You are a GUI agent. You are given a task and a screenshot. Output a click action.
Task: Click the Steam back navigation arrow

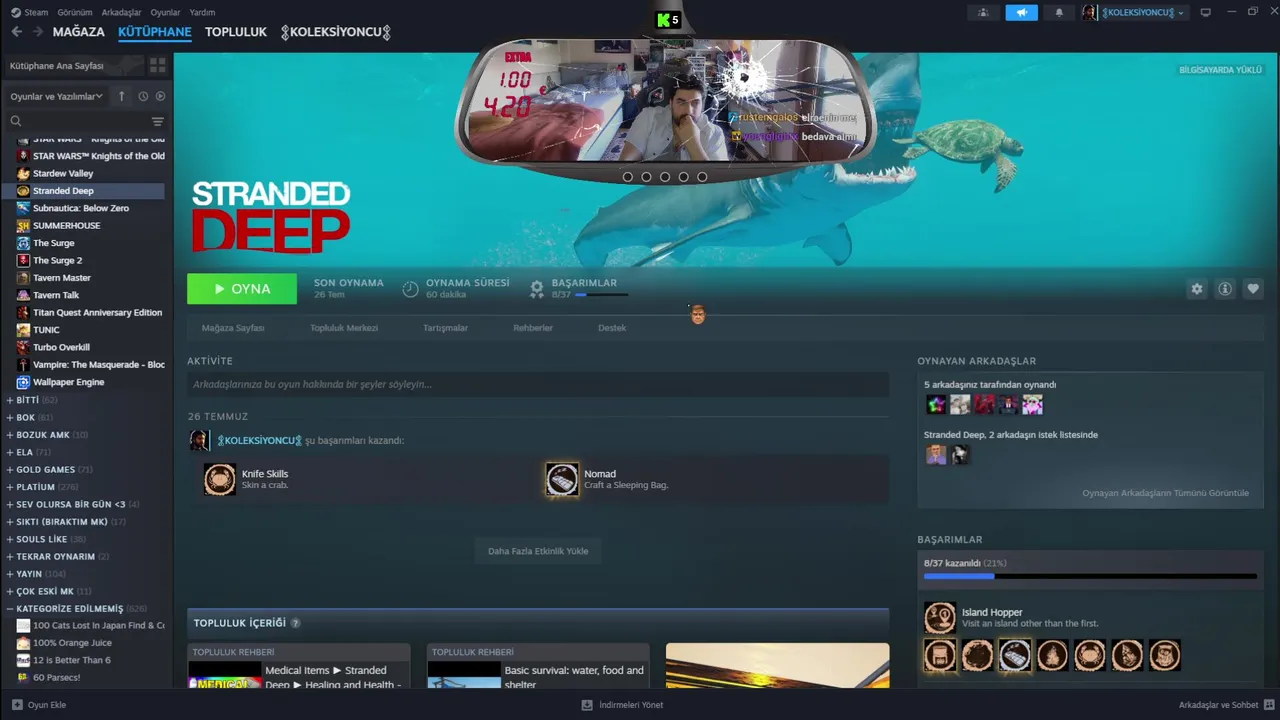pyautogui.click(x=16, y=32)
